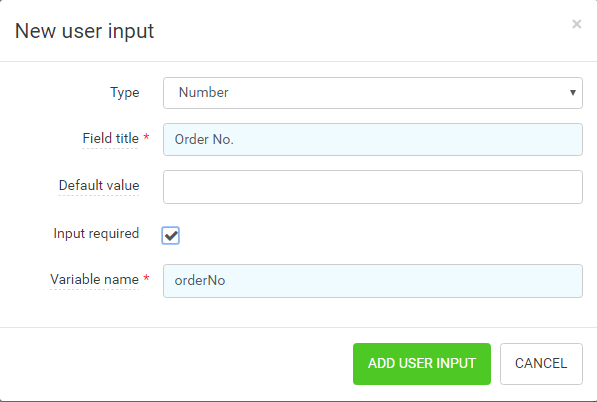Click the New user input heading
The image size is (597, 402).
pyautogui.click(x=84, y=31)
